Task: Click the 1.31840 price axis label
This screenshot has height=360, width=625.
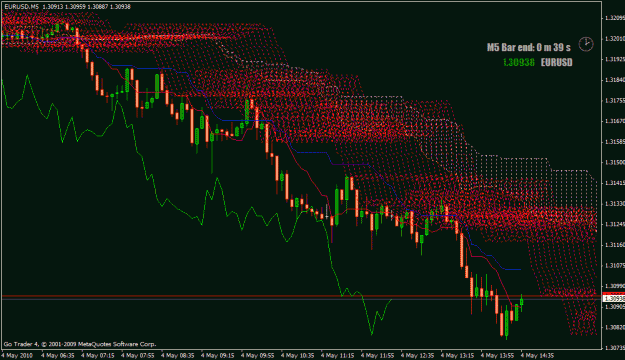Action: [x=615, y=80]
